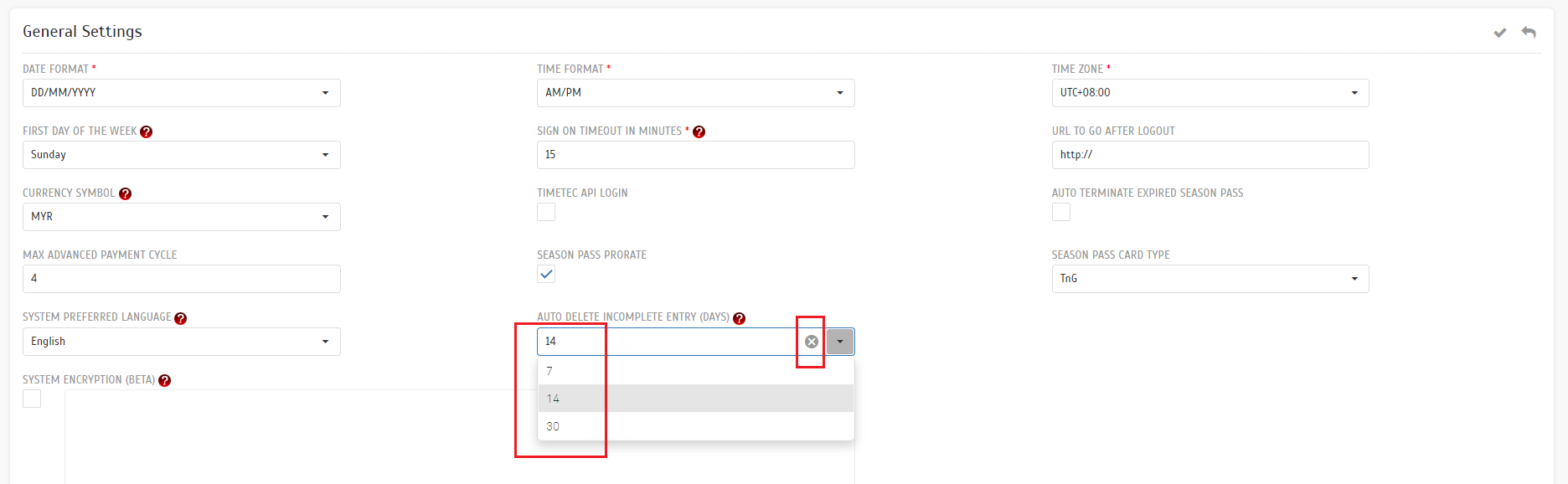Open System Preferred Language help icon
Screen dimensions: 1568x484
pos(180,318)
